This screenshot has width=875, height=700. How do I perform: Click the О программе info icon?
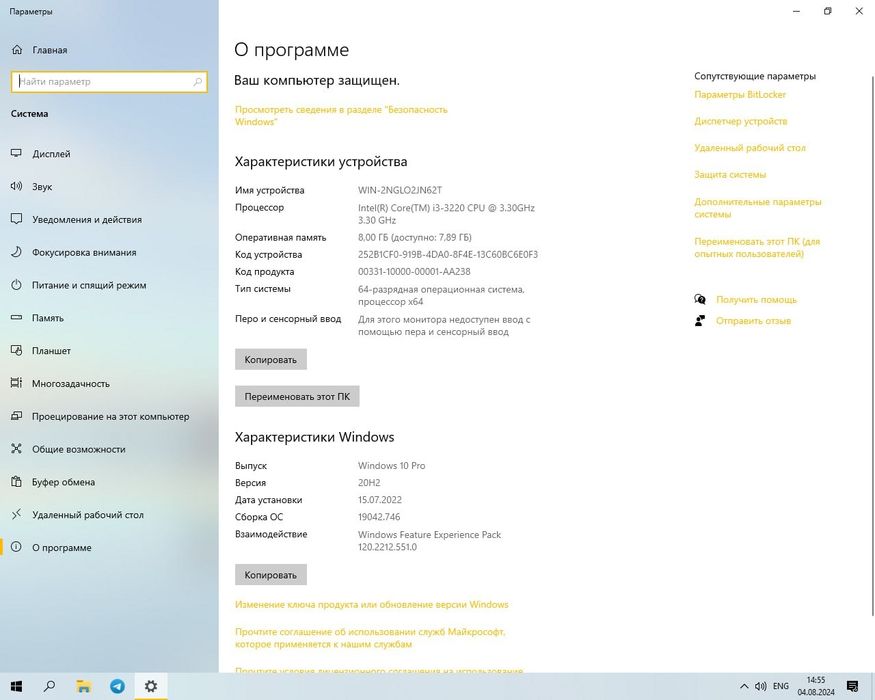click(x=16, y=547)
